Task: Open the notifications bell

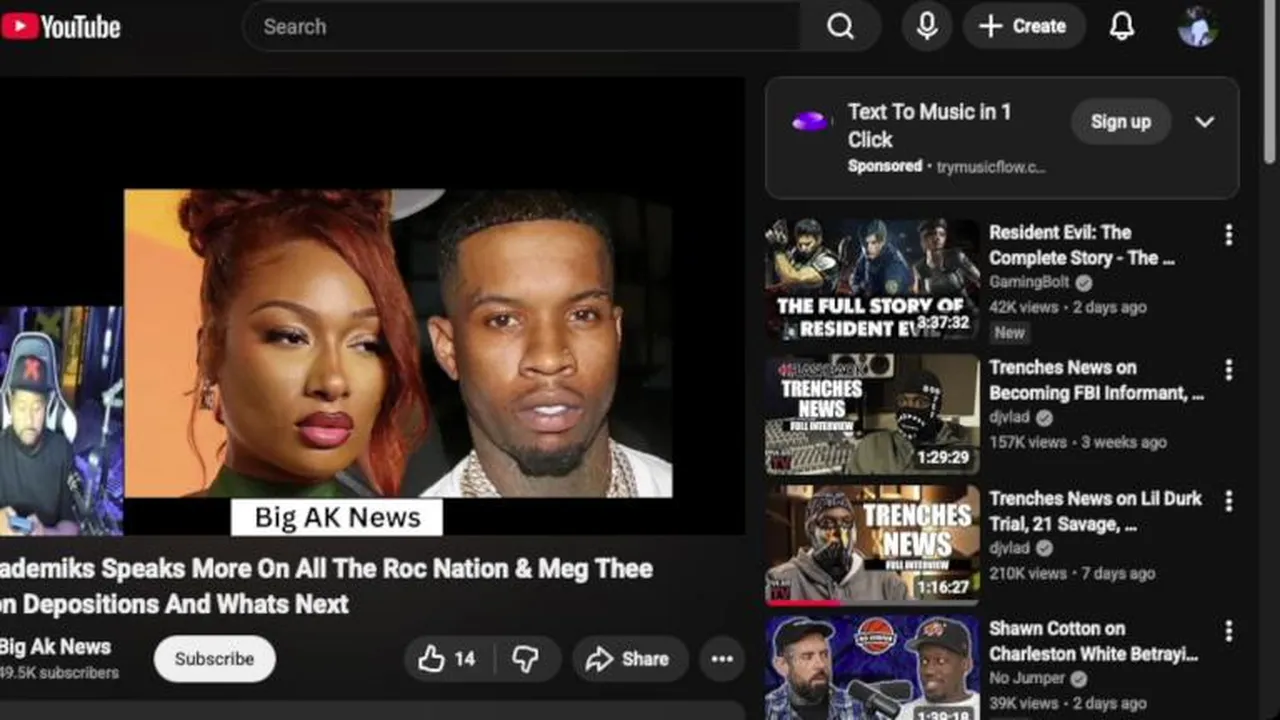Action: tap(1122, 27)
